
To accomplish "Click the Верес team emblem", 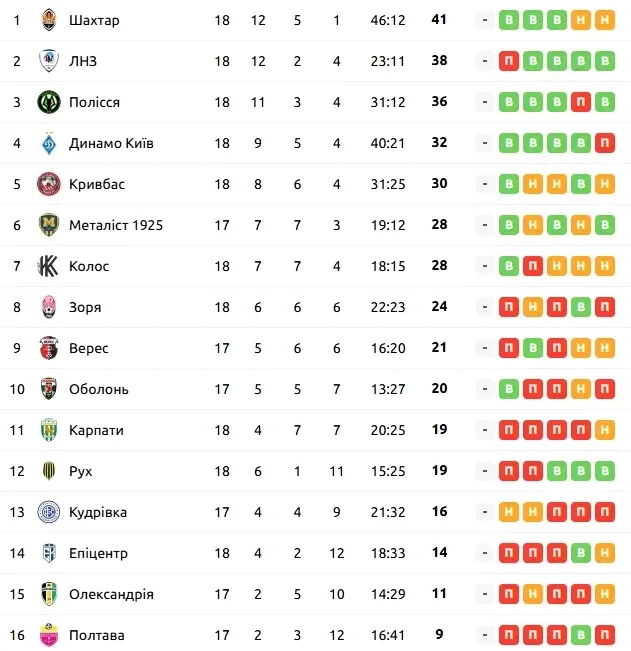I will tap(48, 348).
